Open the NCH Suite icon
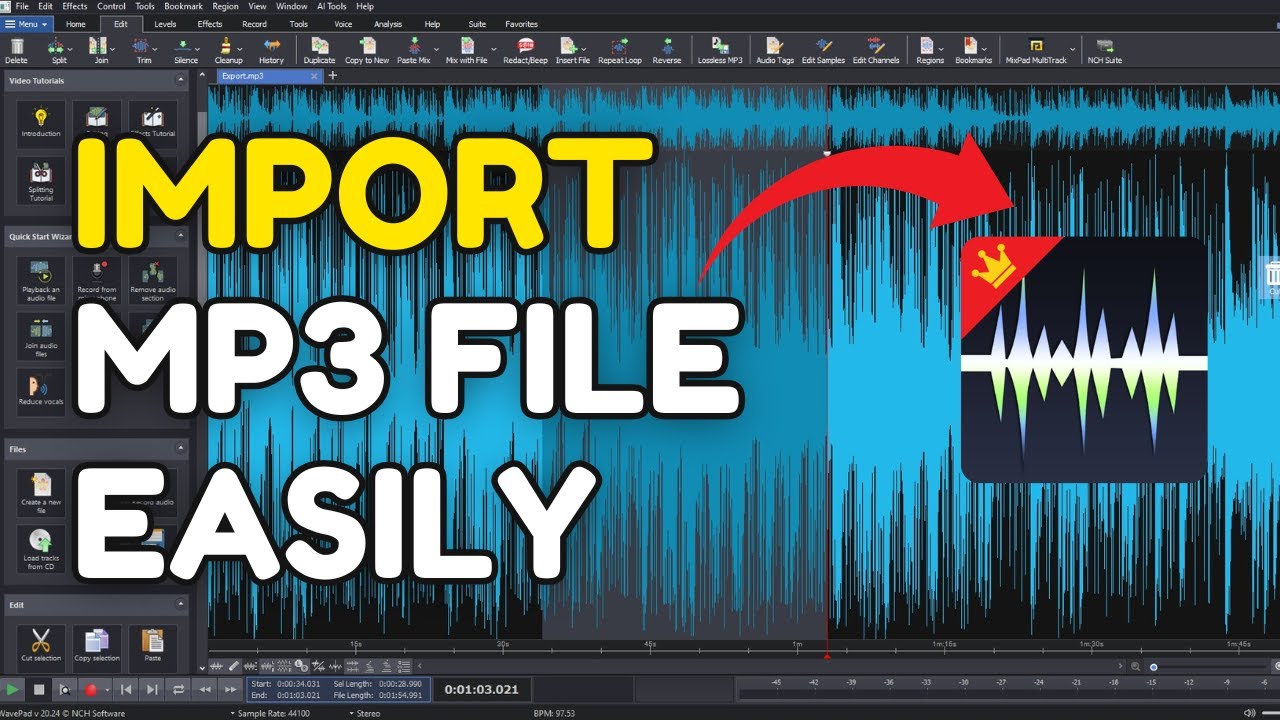 coord(1105,50)
